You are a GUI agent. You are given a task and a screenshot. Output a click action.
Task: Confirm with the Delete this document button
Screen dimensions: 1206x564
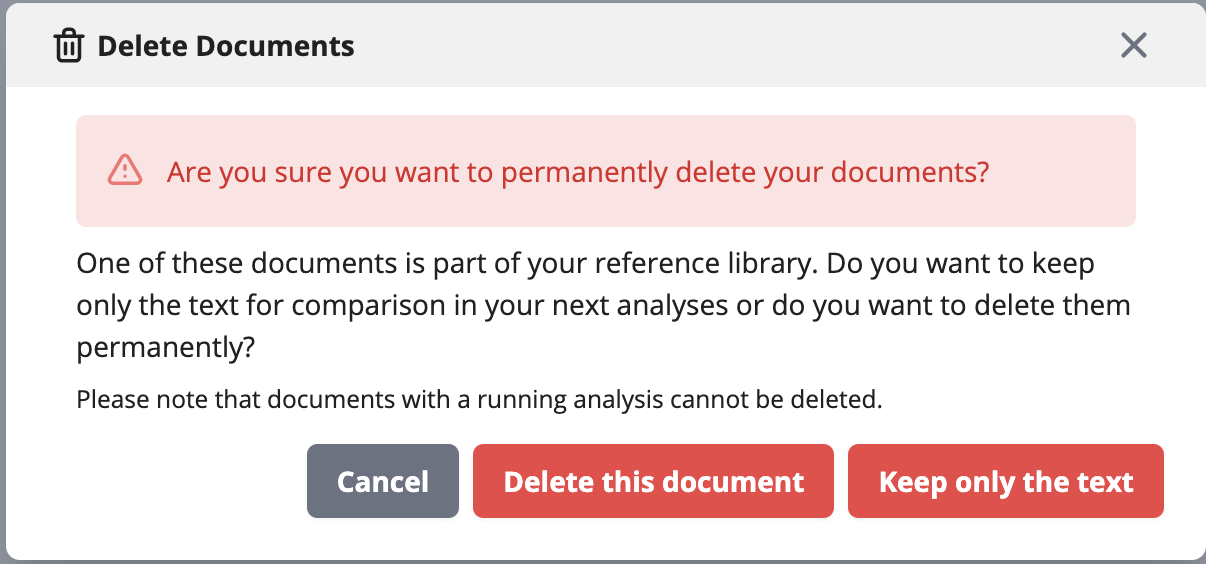(653, 481)
